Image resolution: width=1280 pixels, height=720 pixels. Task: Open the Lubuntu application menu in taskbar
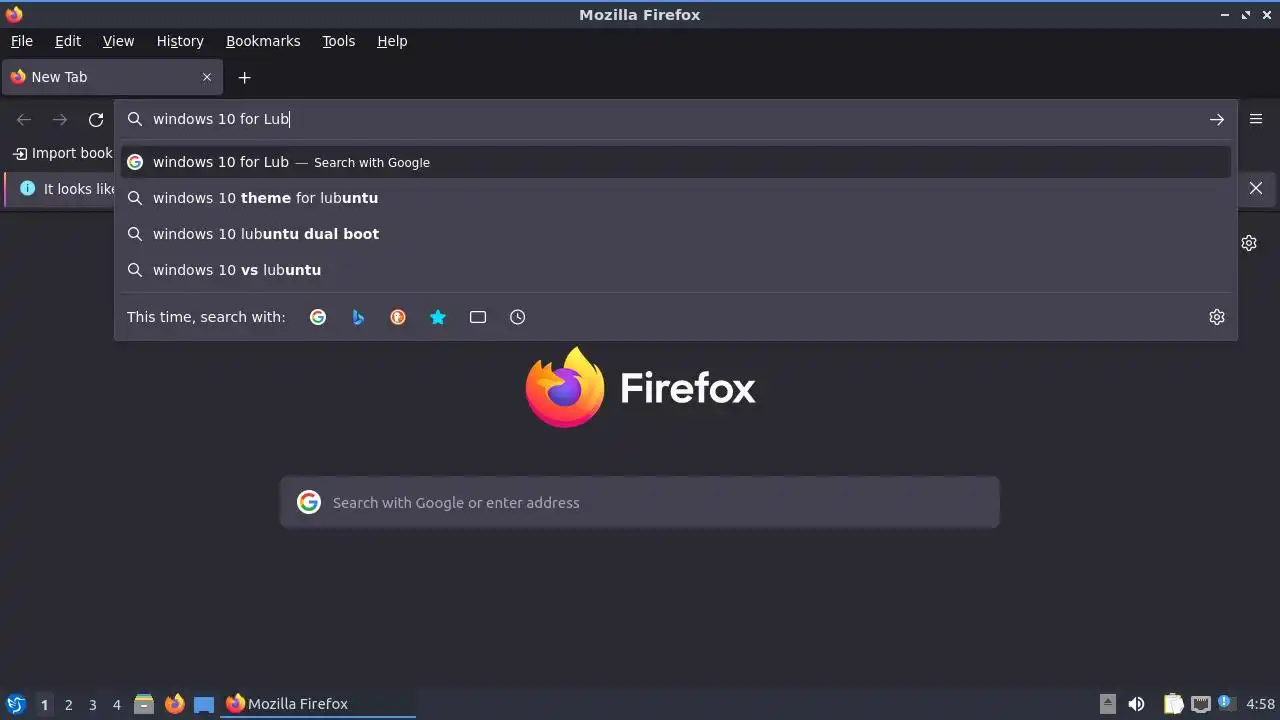(15, 704)
